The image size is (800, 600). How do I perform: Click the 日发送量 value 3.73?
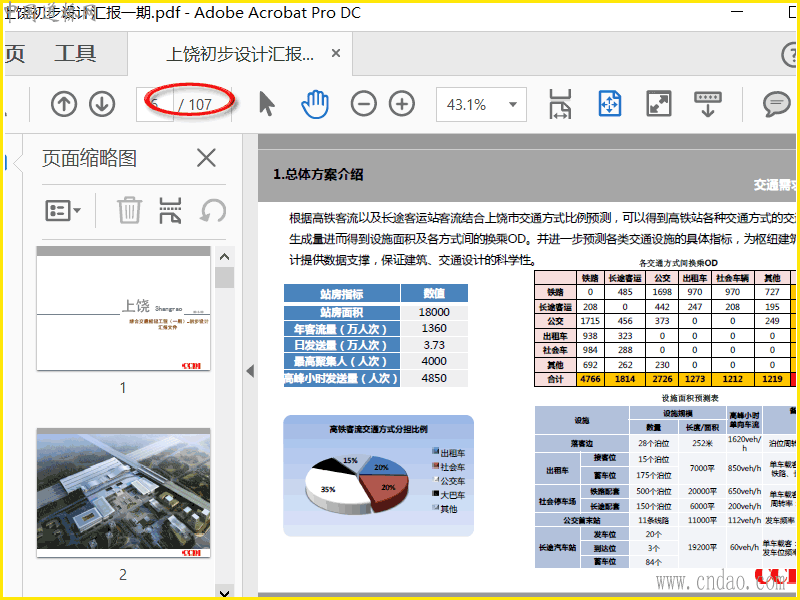[434, 345]
